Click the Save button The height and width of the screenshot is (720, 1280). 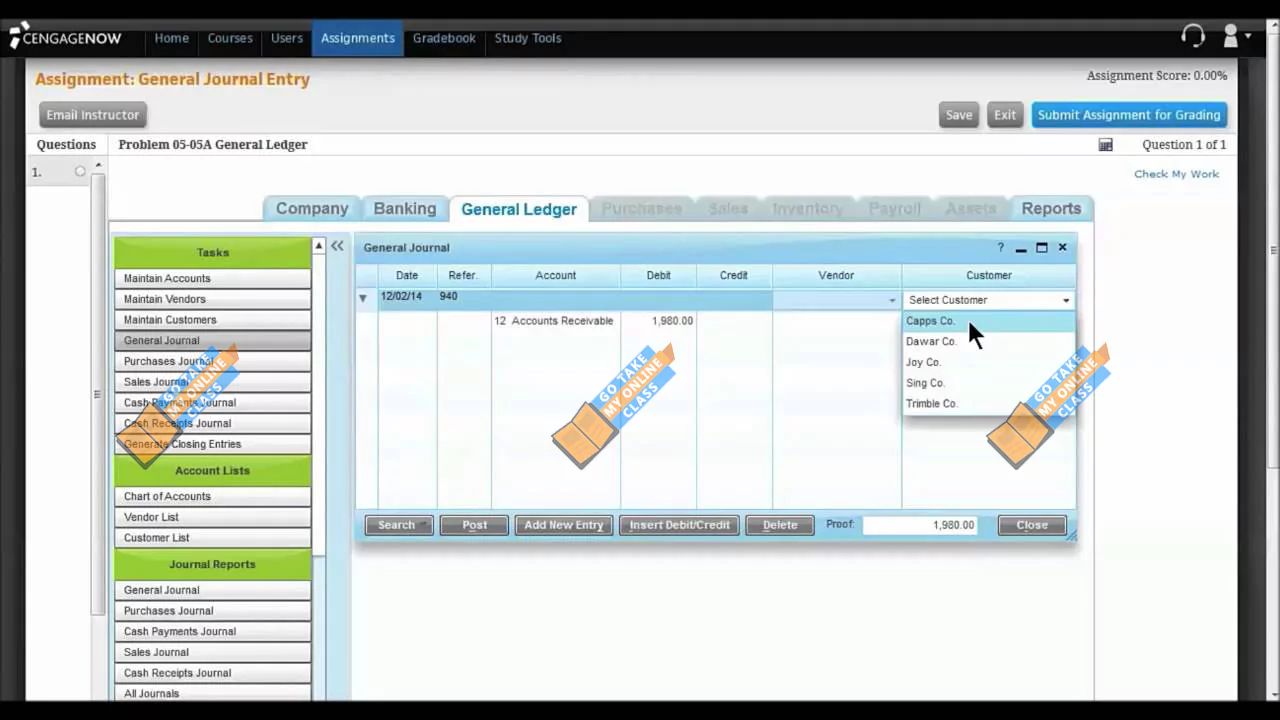pos(959,115)
